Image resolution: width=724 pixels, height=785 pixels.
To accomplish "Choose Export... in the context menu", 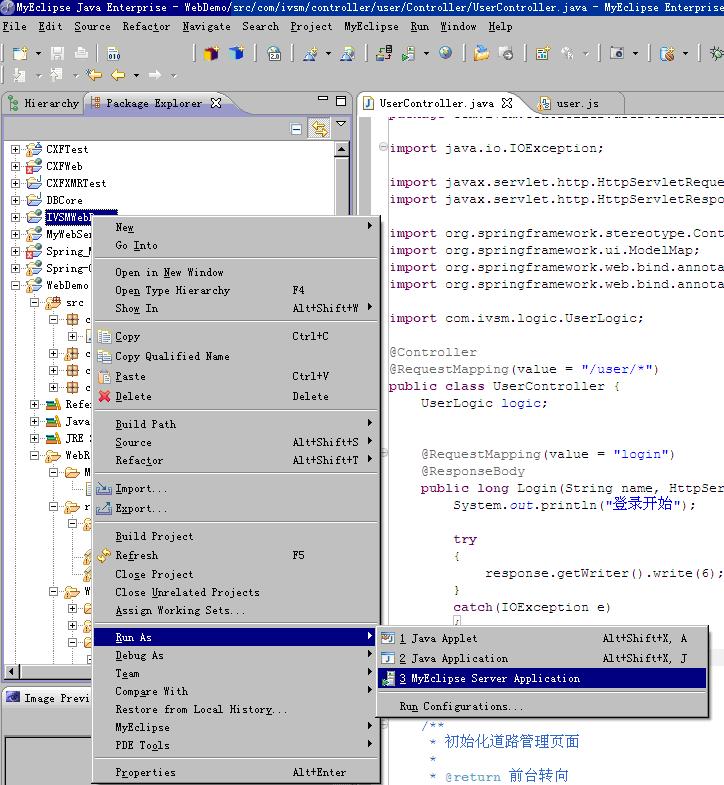I will click(235, 509).
